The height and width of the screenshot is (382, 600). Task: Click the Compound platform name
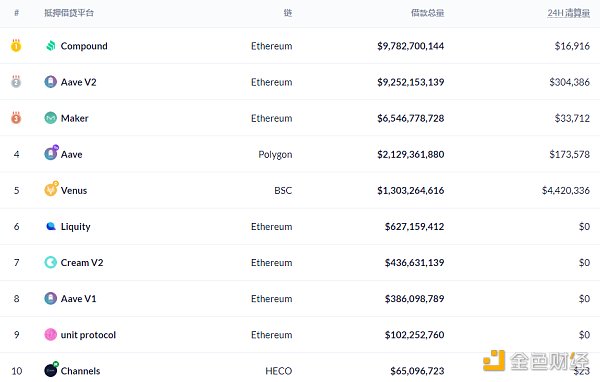(x=84, y=46)
